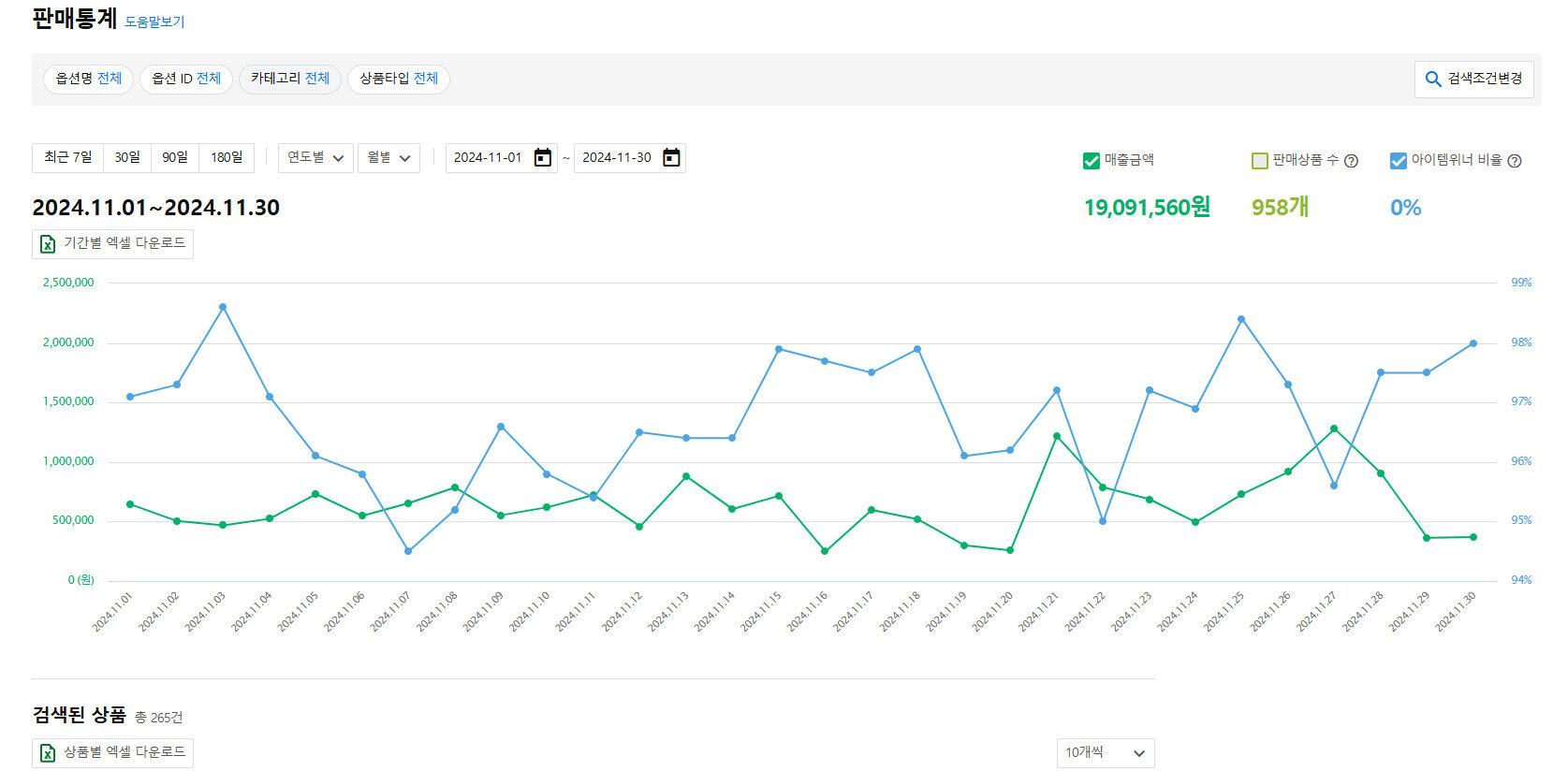The image size is (1568, 771).
Task: Click the 2024-11-01 start date field
Action: point(488,158)
